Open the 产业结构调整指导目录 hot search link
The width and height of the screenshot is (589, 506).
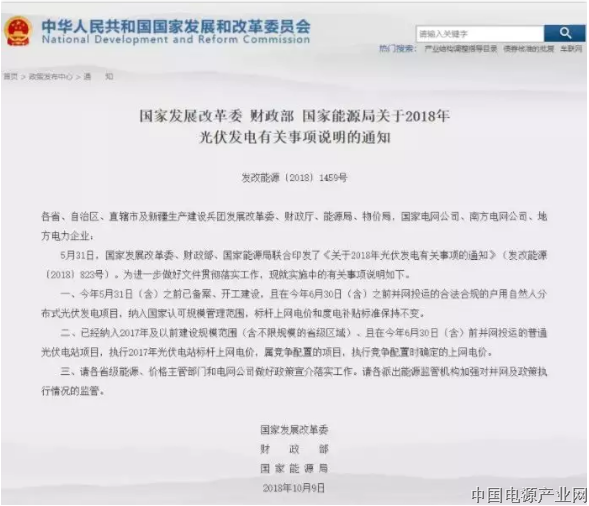coord(461,48)
